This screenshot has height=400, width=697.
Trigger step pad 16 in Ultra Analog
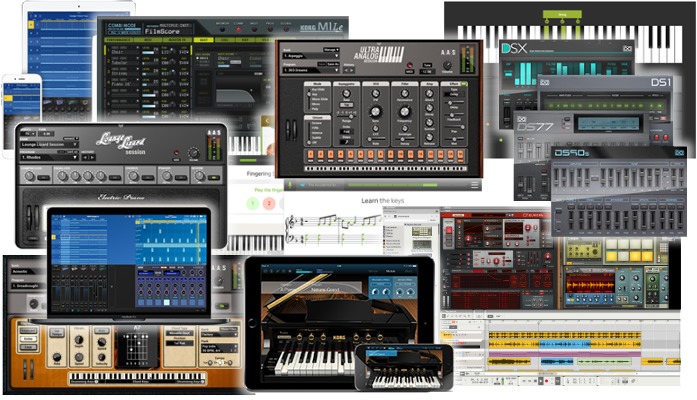tap(461, 155)
